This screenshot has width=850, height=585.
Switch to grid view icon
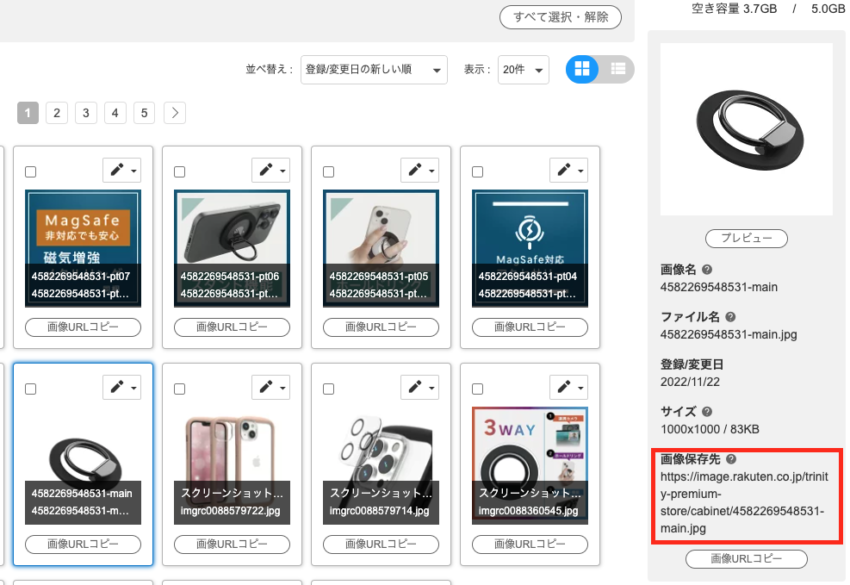pyautogui.click(x=583, y=69)
